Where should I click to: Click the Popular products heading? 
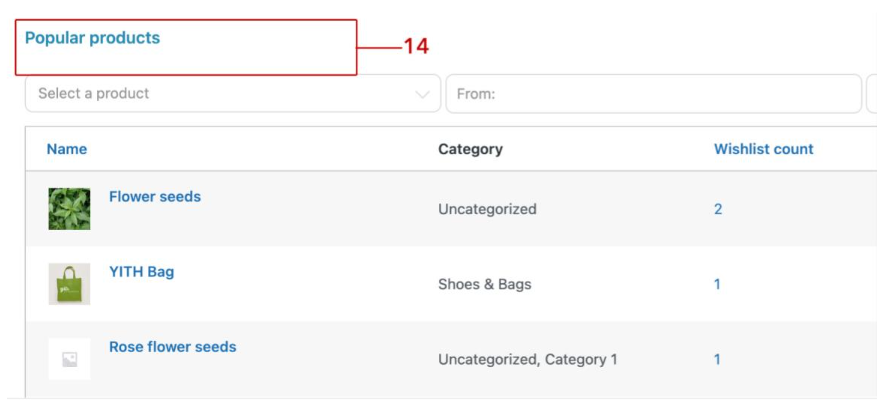(x=92, y=38)
